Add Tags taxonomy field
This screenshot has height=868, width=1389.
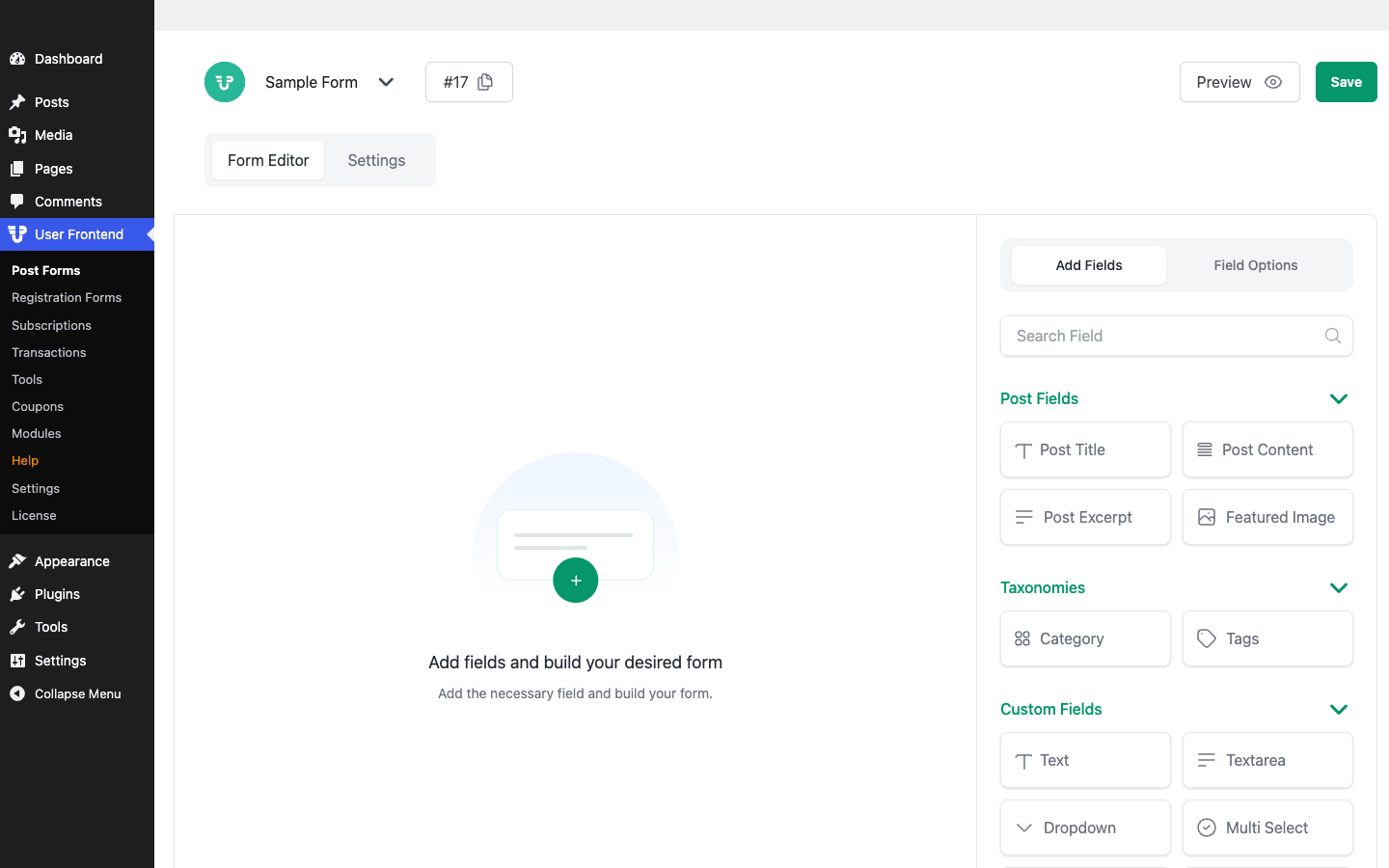(1267, 638)
